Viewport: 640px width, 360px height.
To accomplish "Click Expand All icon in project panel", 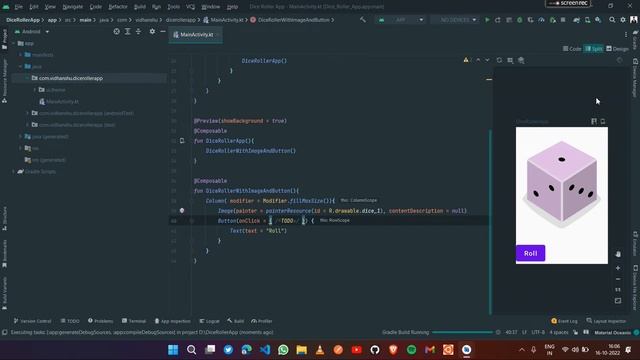I will (x=127, y=31).
